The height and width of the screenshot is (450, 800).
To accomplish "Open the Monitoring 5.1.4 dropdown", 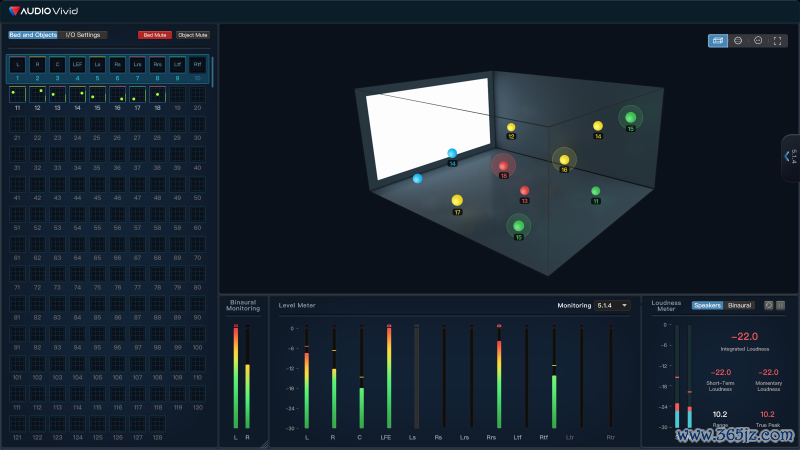I will point(612,305).
